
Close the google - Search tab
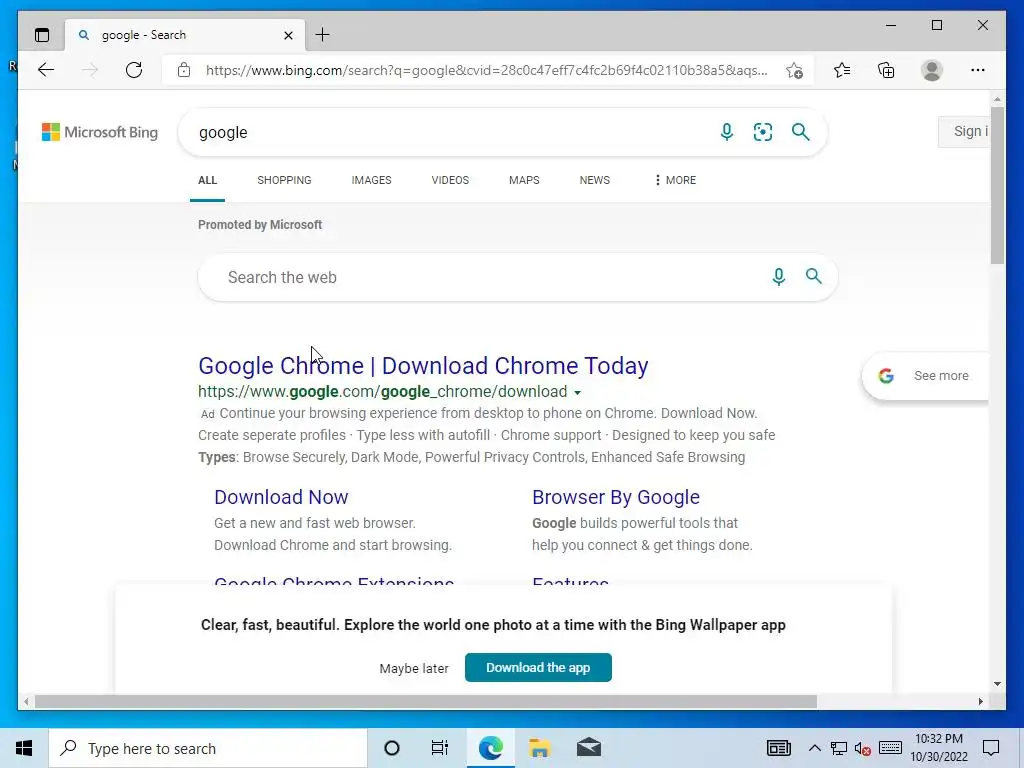point(288,35)
